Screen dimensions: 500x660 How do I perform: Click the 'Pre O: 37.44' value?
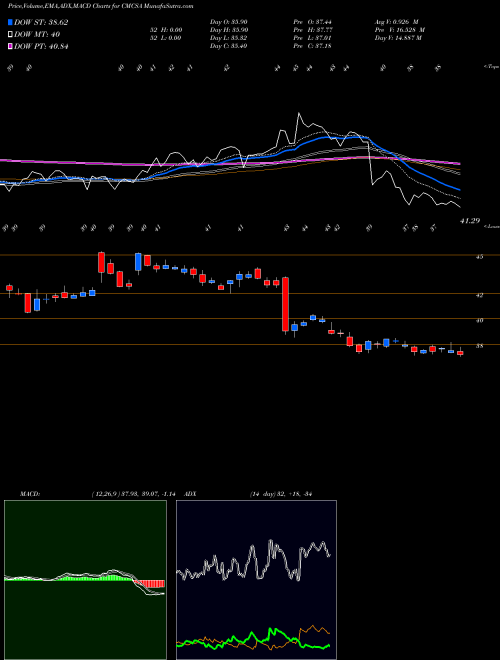(313, 22)
